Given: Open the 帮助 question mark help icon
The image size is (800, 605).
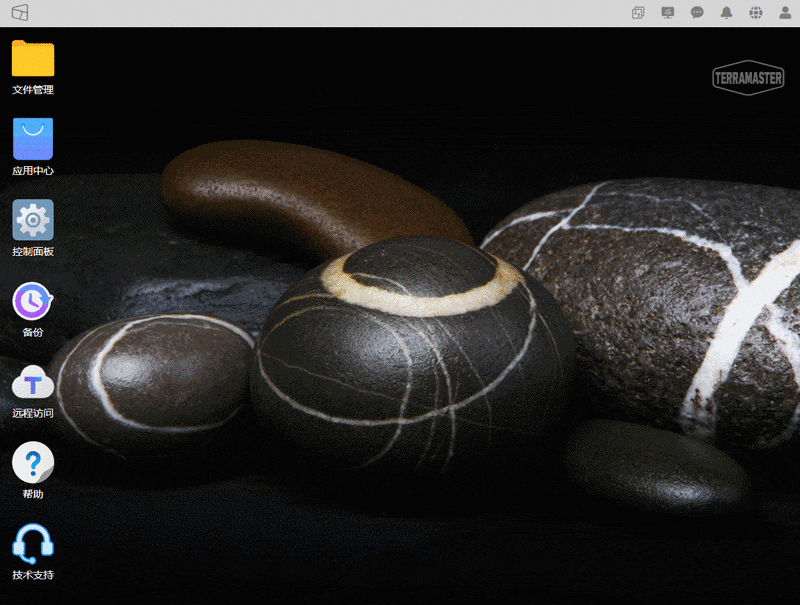Looking at the screenshot, I should coord(33,463).
